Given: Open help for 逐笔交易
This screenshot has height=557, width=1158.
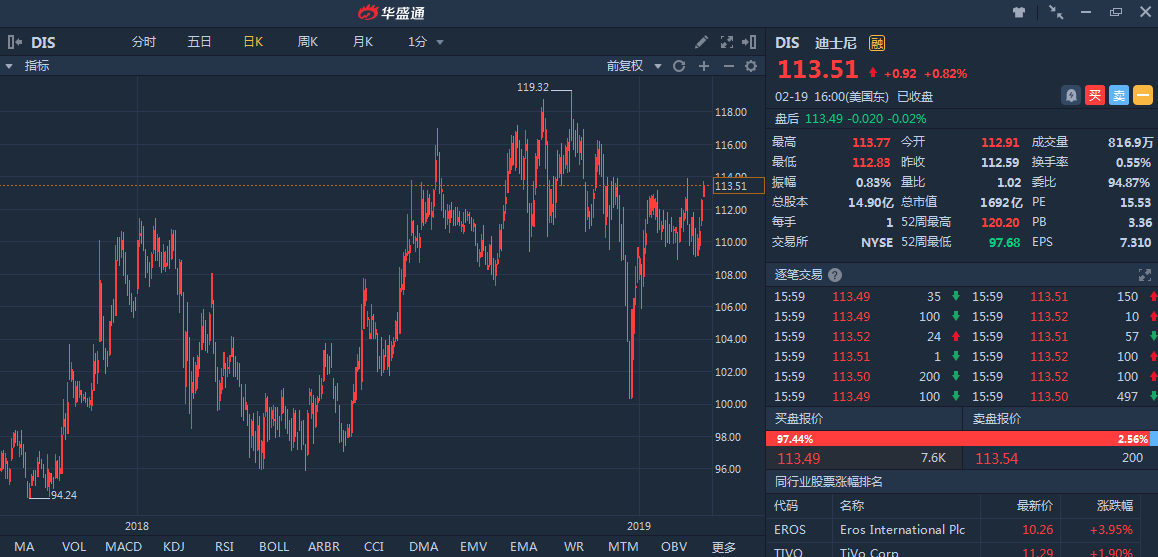Looking at the screenshot, I should (835, 276).
